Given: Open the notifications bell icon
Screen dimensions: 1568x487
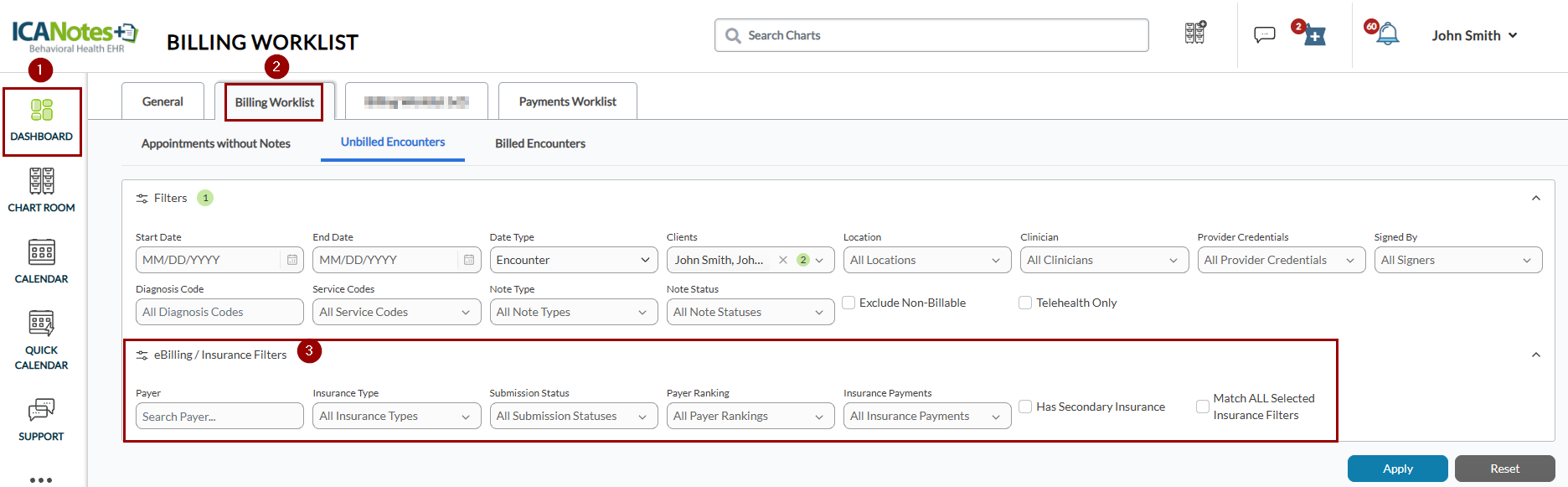Looking at the screenshot, I should [1388, 34].
